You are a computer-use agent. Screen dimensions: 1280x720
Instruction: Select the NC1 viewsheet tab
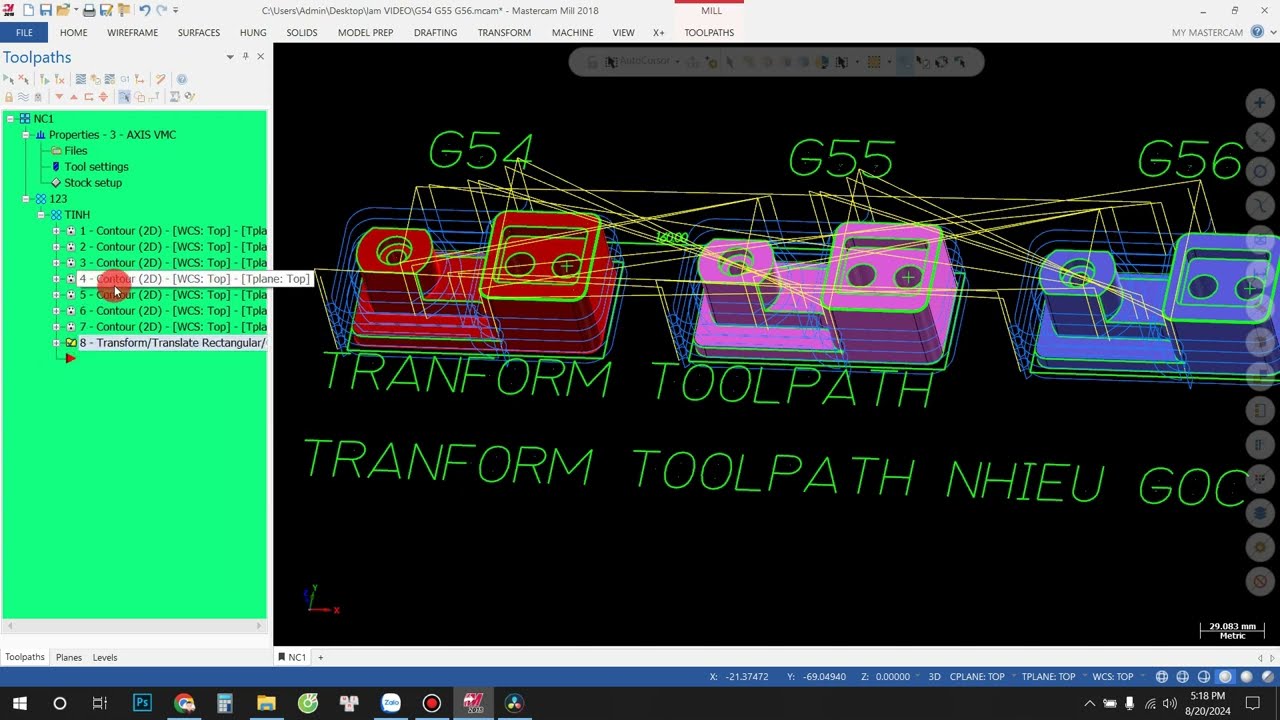(x=293, y=657)
